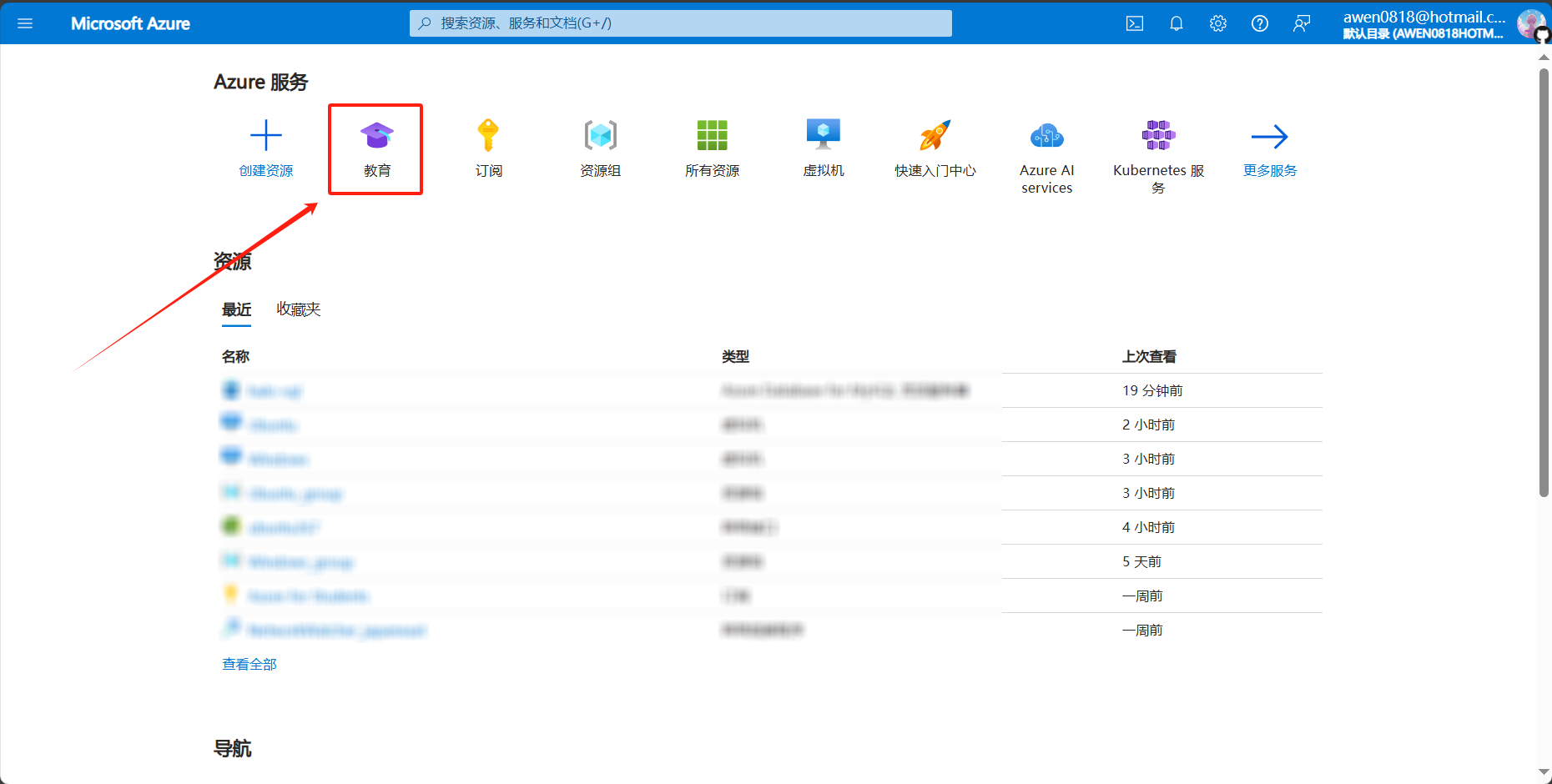This screenshot has width=1552, height=784.
Task: Open the help question mark menu
Action: click(1260, 23)
